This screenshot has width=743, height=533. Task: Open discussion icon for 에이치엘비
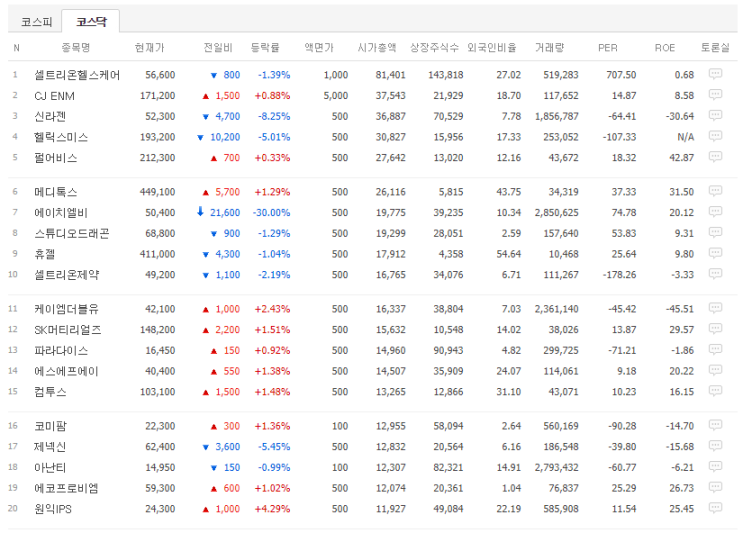point(715,212)
